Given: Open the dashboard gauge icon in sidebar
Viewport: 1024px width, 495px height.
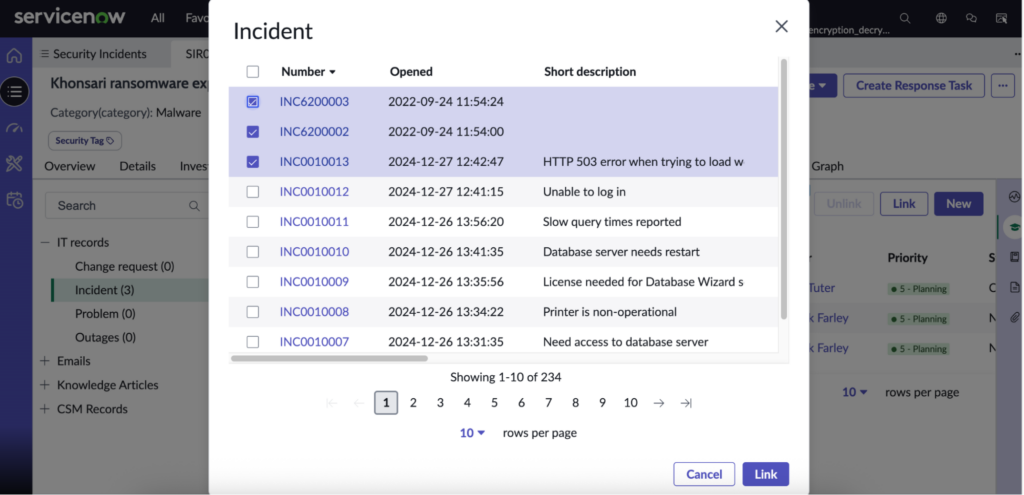Looking at the screenshot, I should (x=14, y=129).
